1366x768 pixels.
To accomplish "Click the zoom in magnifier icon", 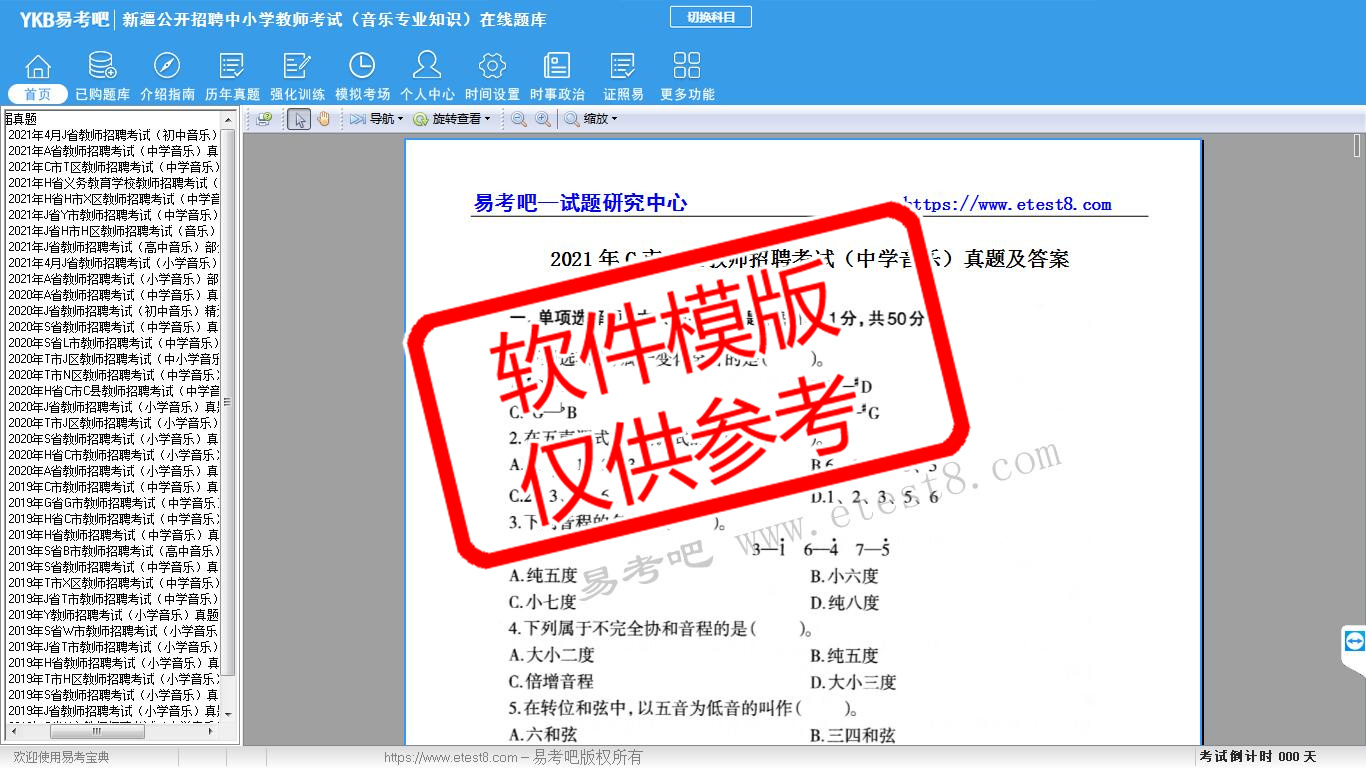I will tap(543, 119).
